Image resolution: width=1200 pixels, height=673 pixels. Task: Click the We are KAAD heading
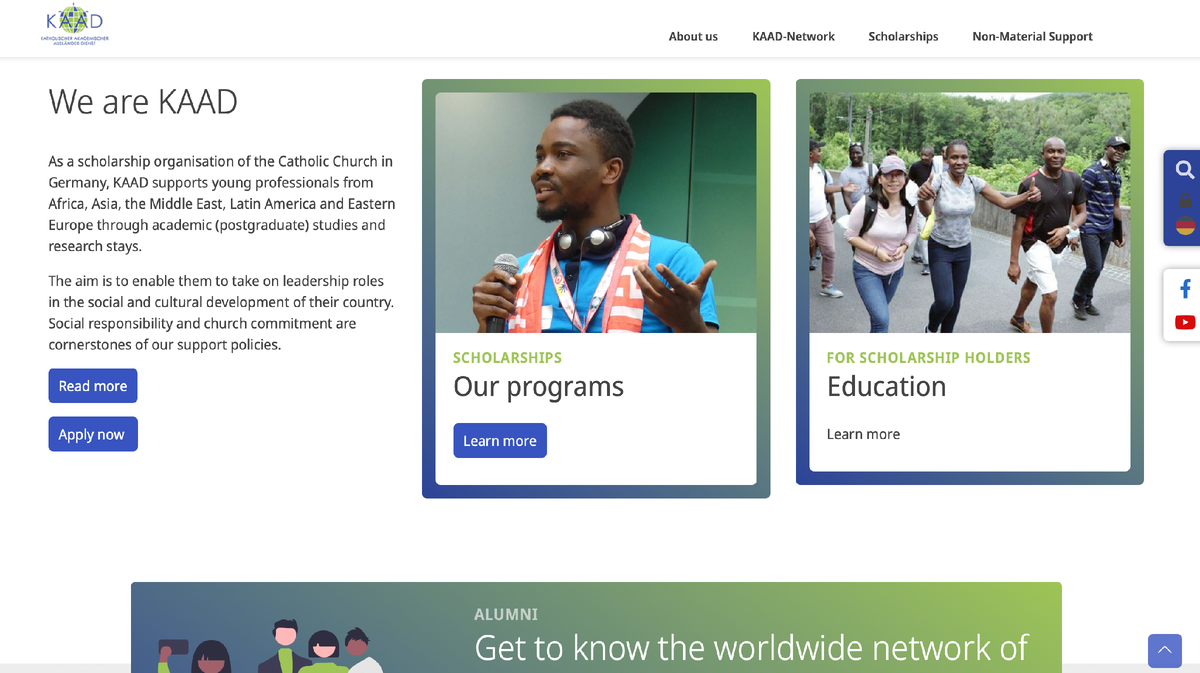click(143, 102)
